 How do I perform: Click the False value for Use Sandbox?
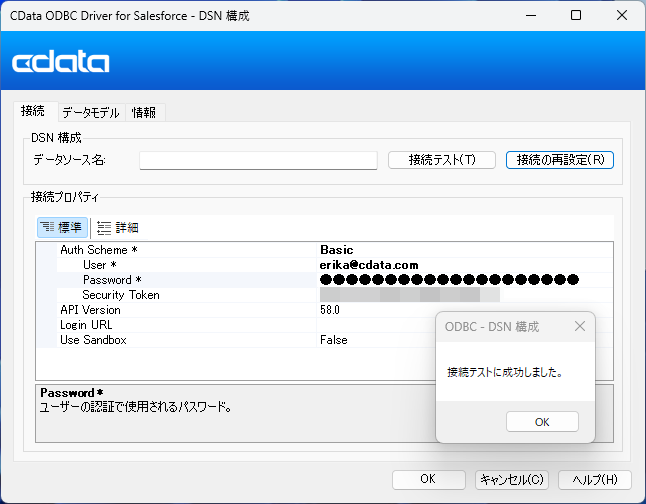tap(334, 340)
